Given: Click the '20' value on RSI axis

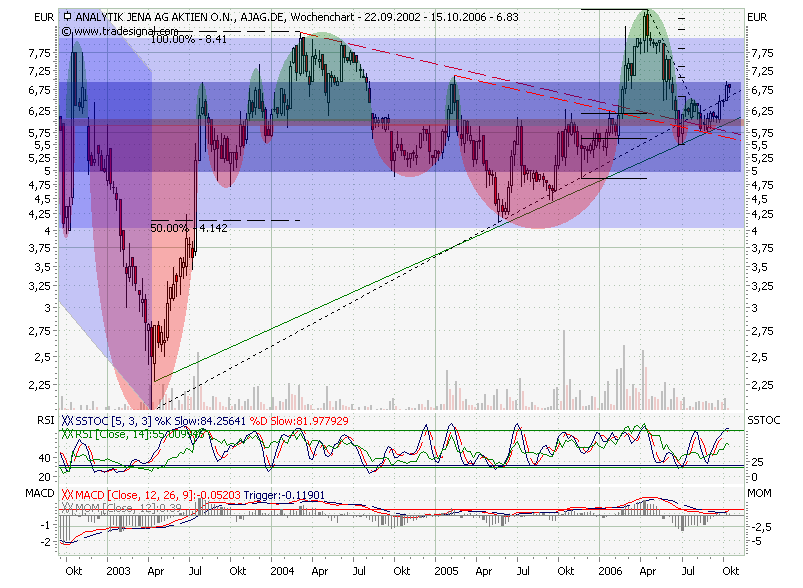Looking at the screenshot, I should pyautogui.click(x=45, y=477).
